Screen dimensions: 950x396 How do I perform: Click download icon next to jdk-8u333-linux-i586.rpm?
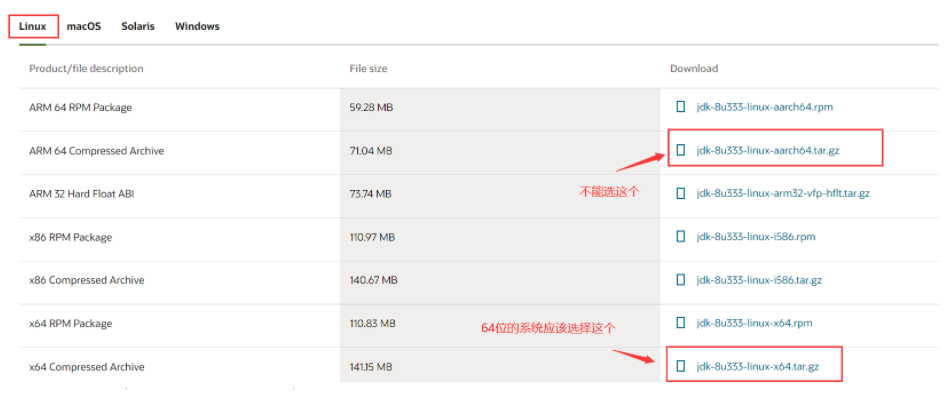(680, 236)
